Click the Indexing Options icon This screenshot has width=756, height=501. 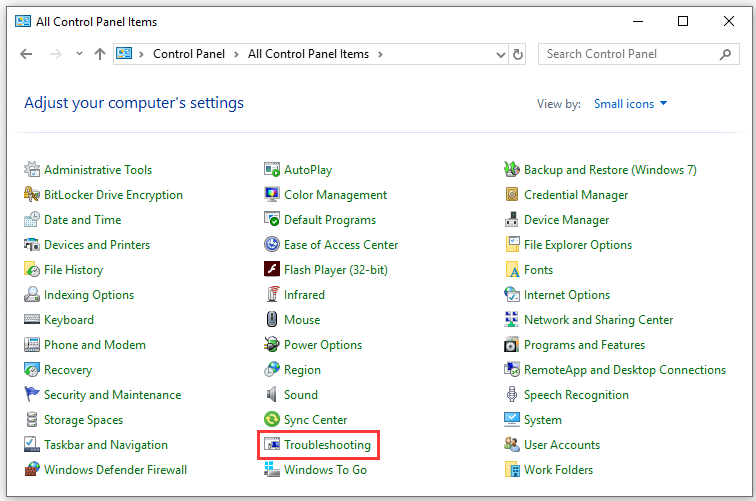pyautogui.click(x=32, y=295)
